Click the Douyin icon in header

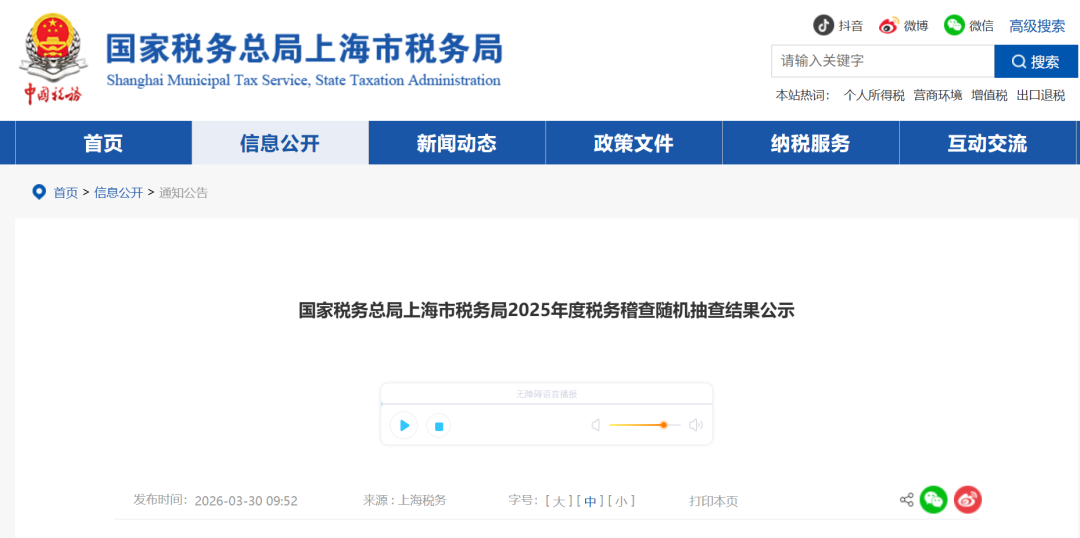point(823,25)
